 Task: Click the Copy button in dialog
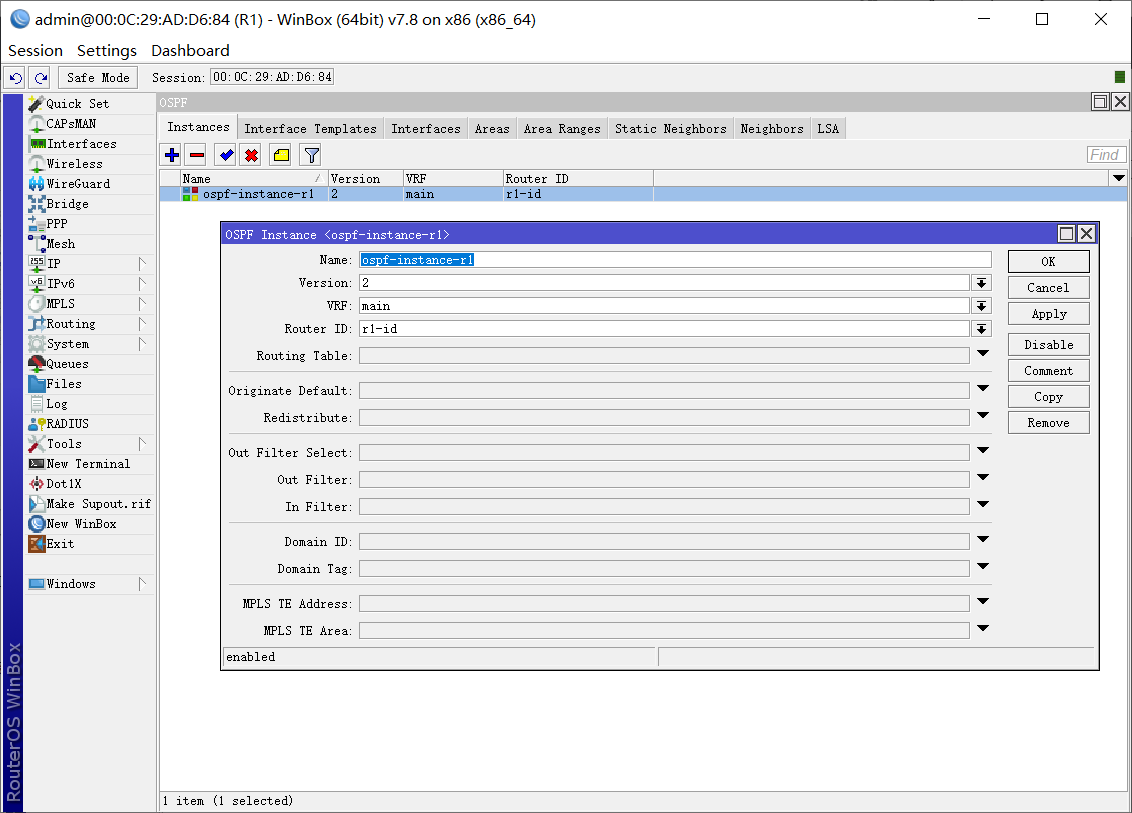coord(1048,396)
